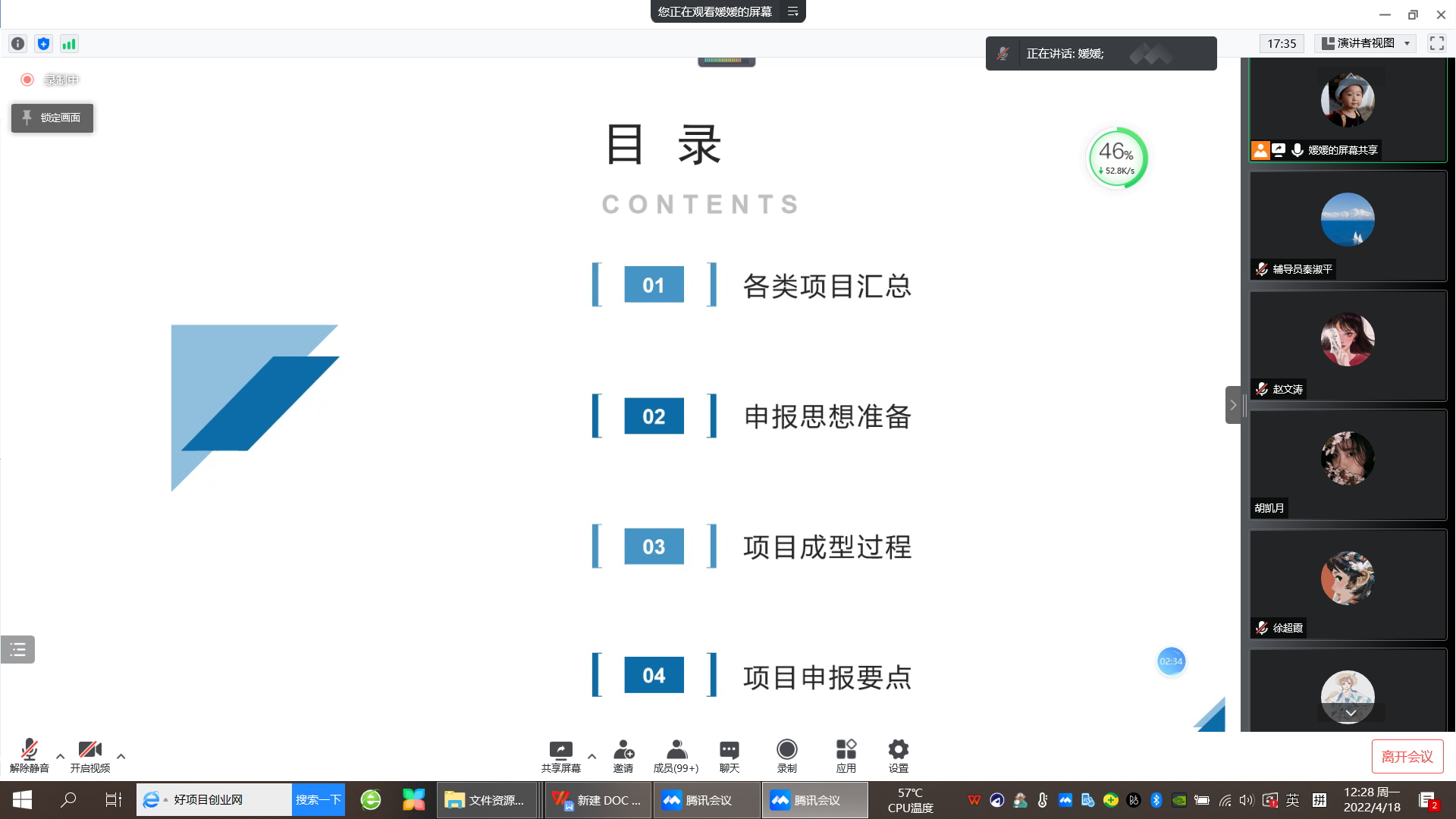This screenshot has height=819, width=1456.
Task: Enter full screen mode
Action: coord(1436,43)
